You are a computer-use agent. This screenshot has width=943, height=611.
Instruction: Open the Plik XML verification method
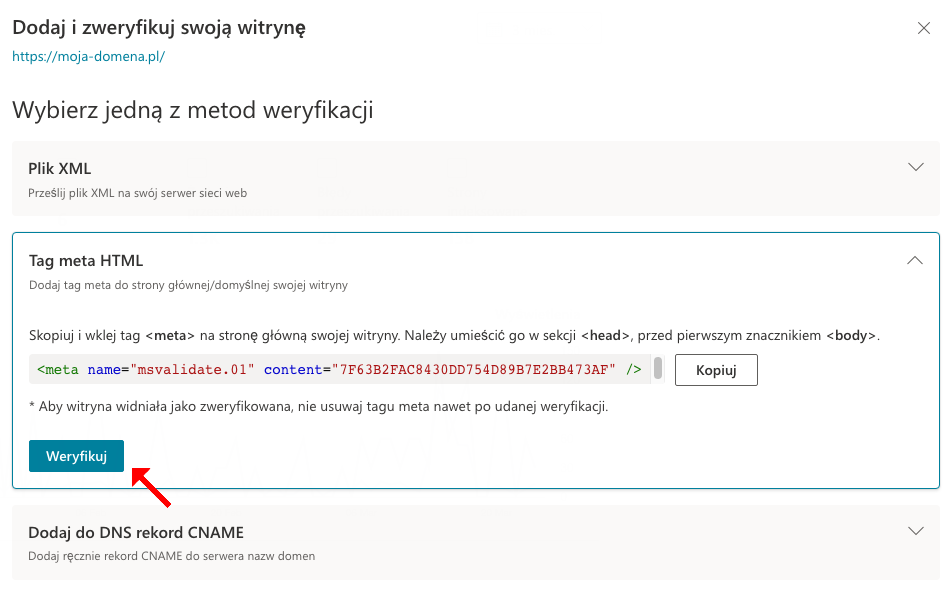click(470, 167)
